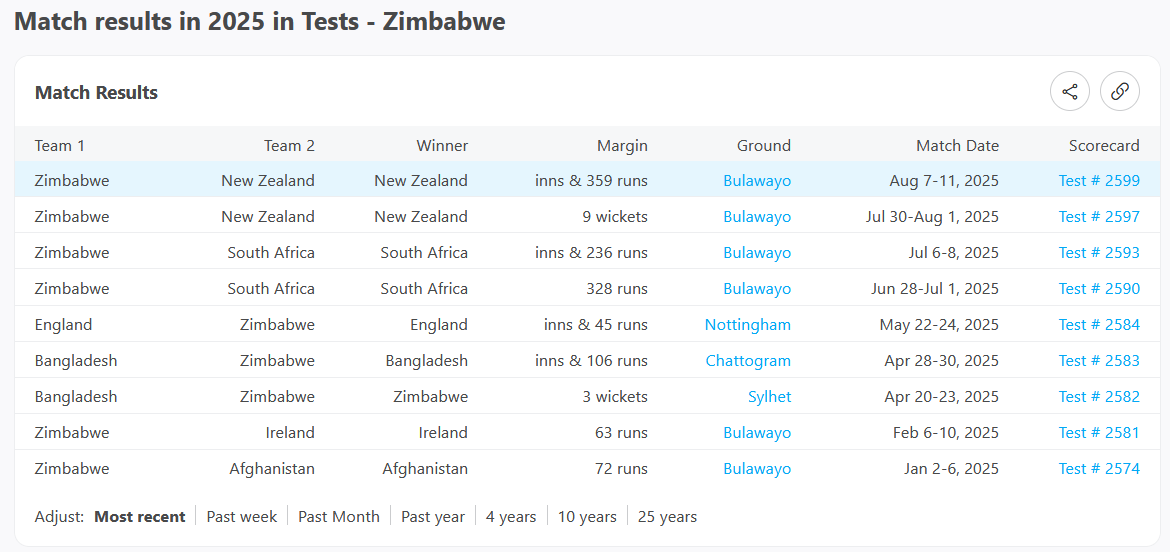Choose the Past year filter
Image resolution: width=1170 pixels, height=552 pixels.
433,517
